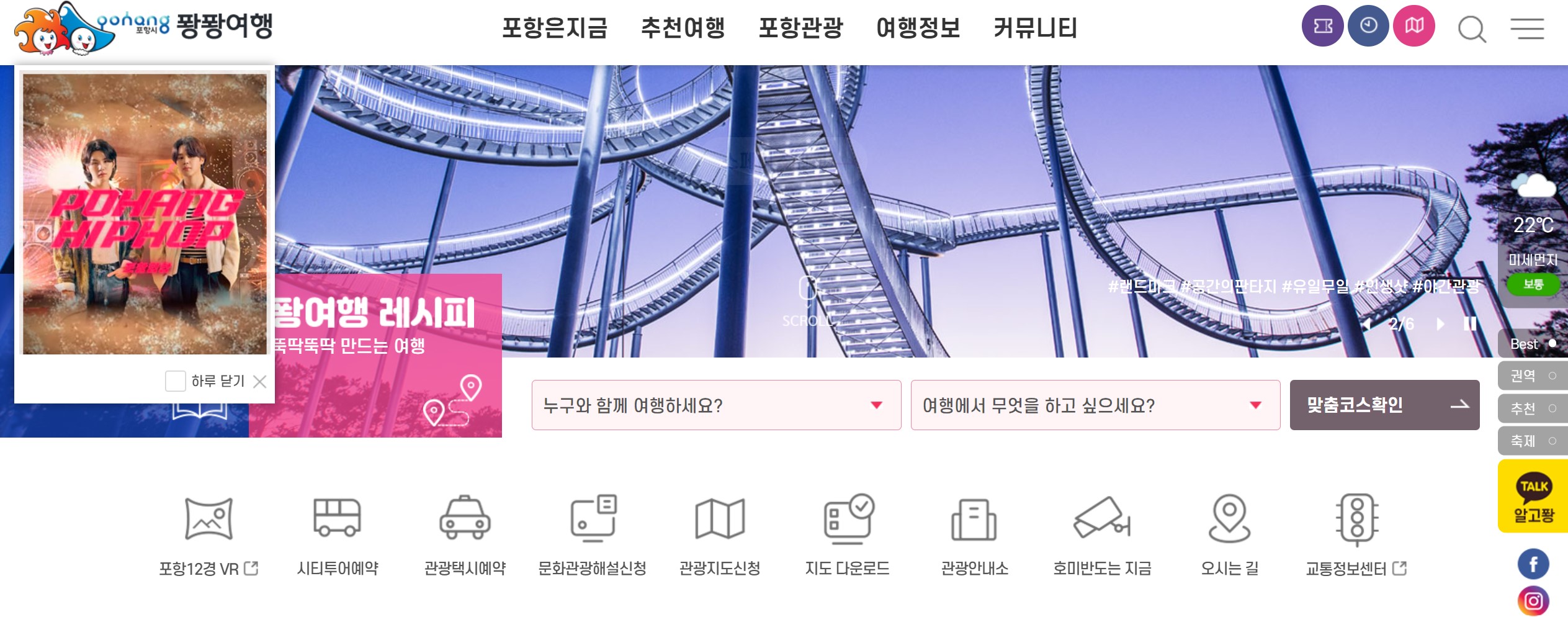The image size is (1568, 617).
Task: Click the blue clock icon in header
Action: [x=1368, y=26]
